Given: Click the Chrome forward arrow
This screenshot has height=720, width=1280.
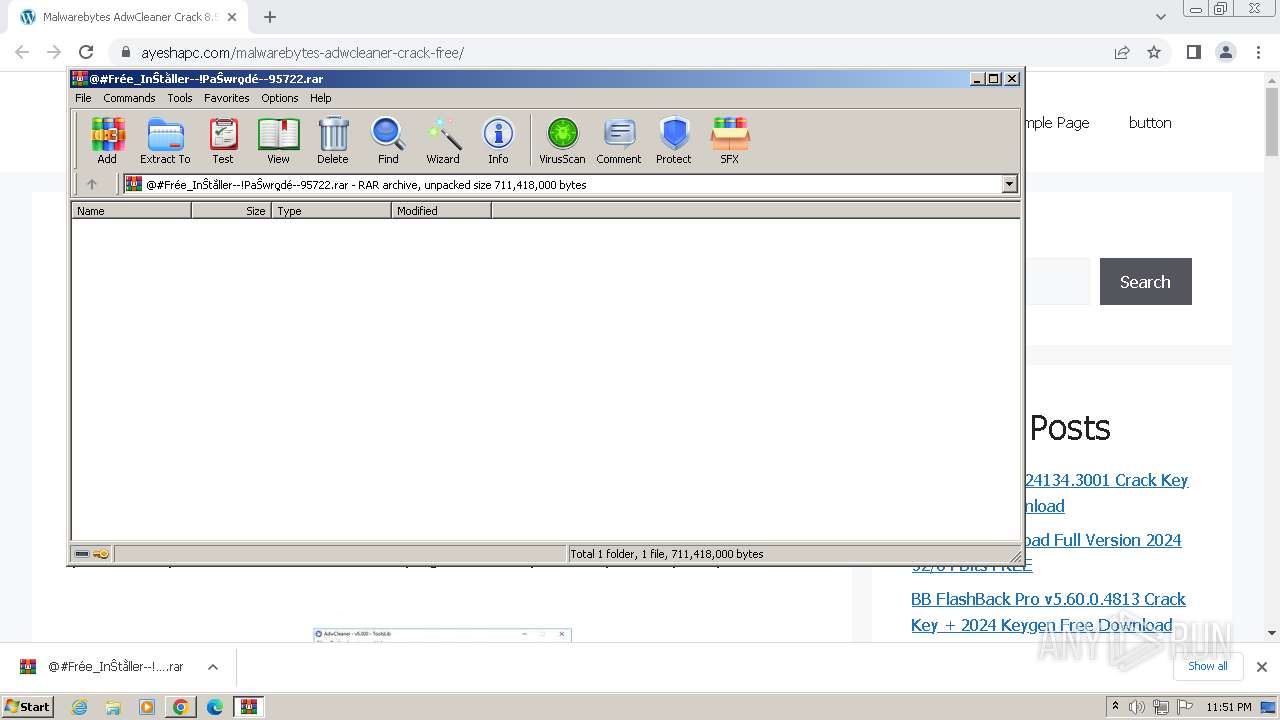Looking at the screenshot, I should click(54, 52).
